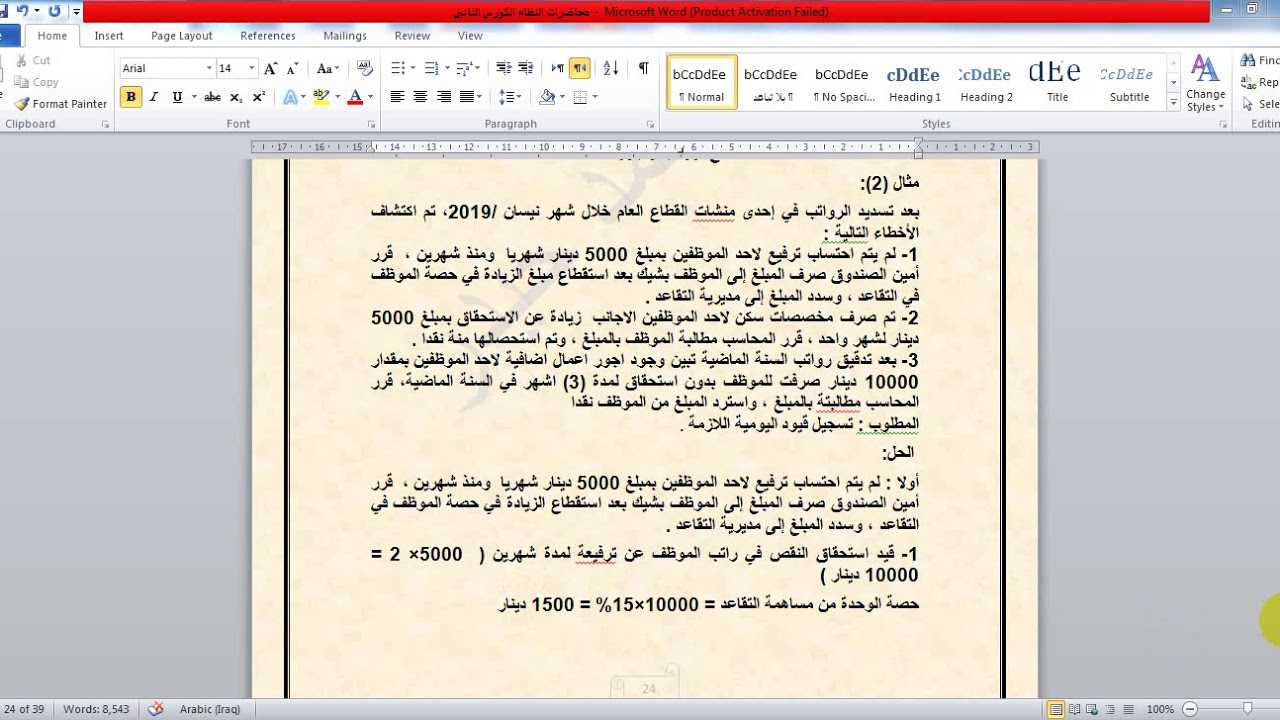1280x720 pixels.
Task: Align text right
Action: coord(443,97)
